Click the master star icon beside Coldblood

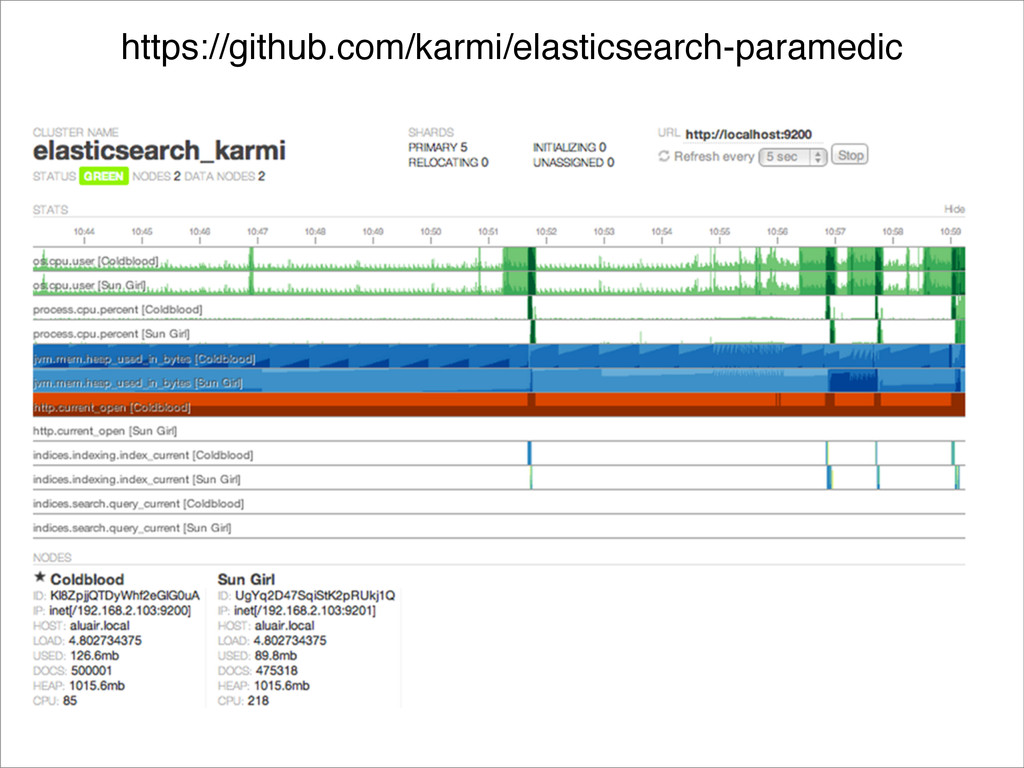[x=40, y=577]
